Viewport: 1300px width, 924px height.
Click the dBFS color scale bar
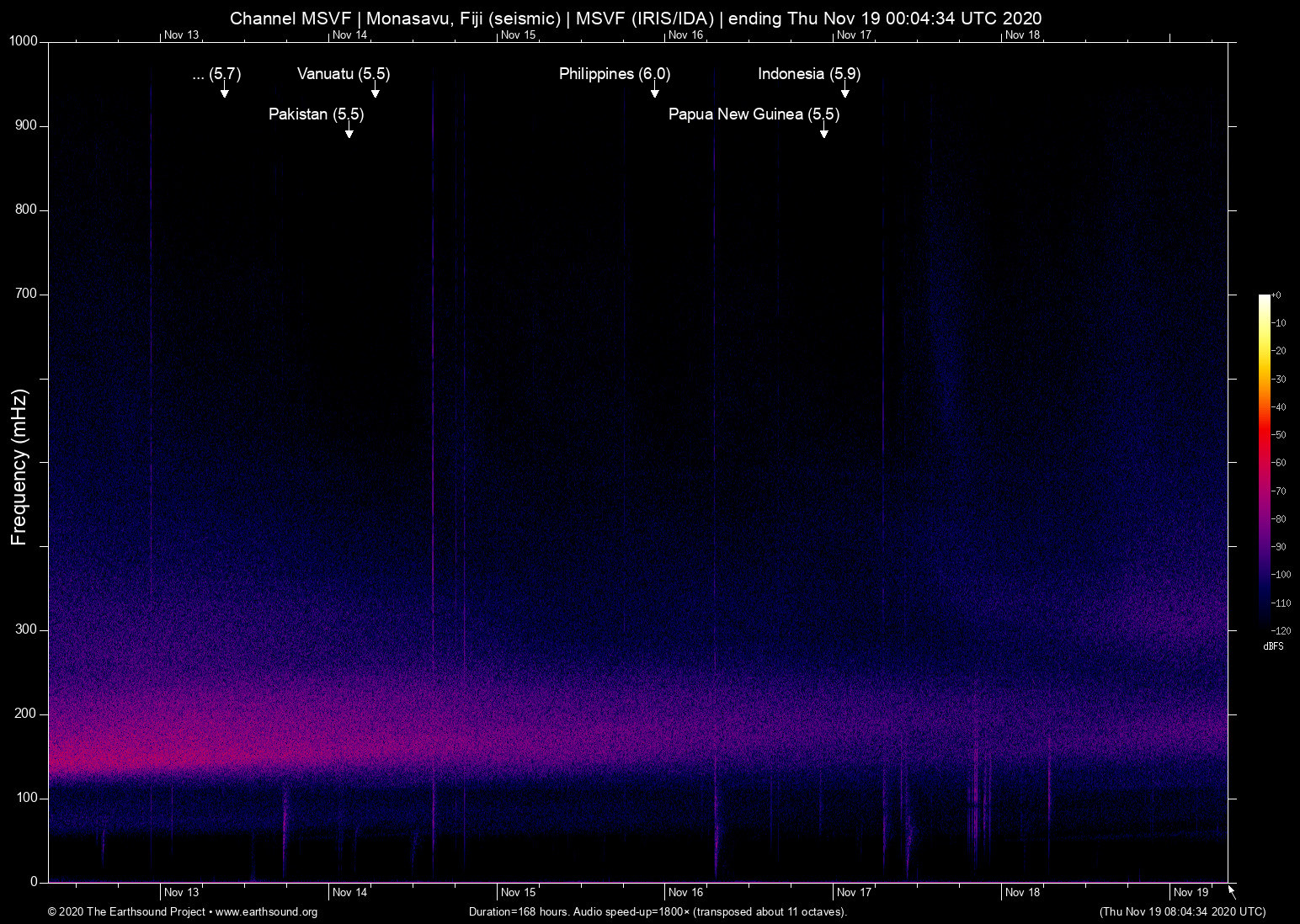tap(1264, 462)
